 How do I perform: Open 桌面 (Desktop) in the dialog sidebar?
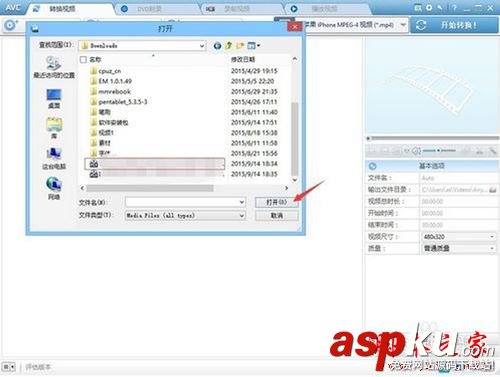click(x=54, y=99)
